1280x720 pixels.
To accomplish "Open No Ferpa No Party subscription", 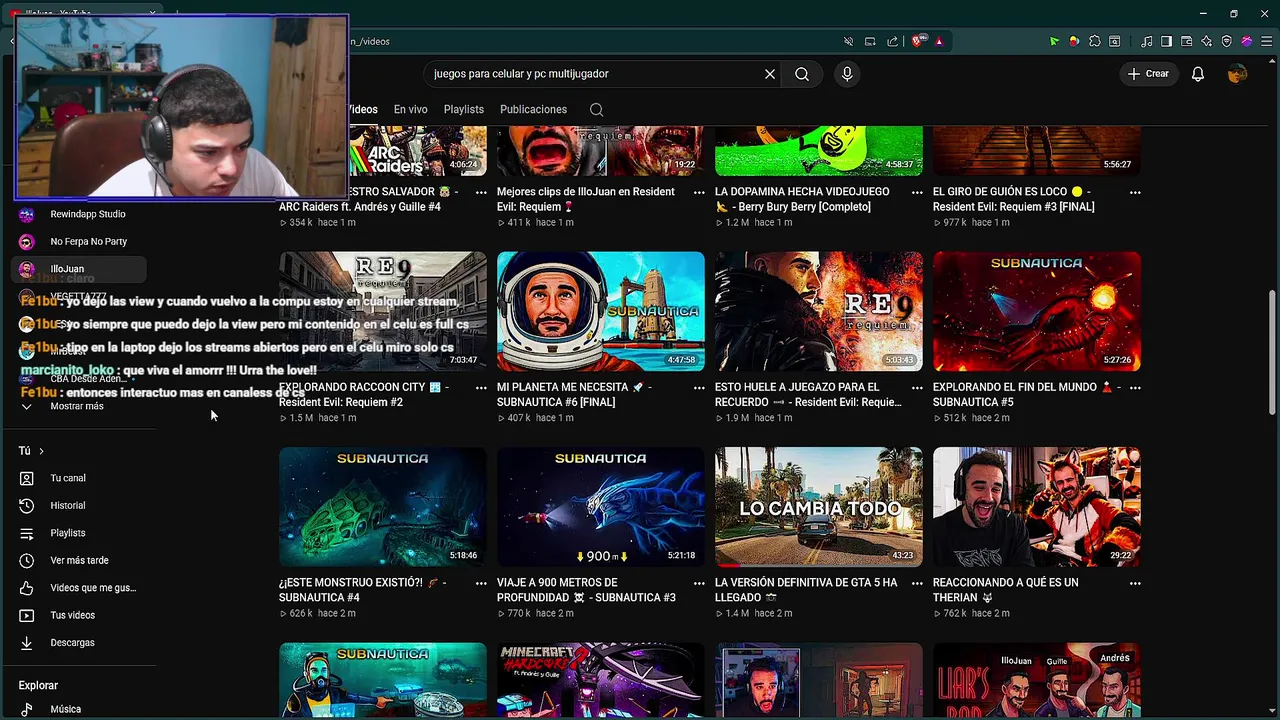I will tap(80, 241).
